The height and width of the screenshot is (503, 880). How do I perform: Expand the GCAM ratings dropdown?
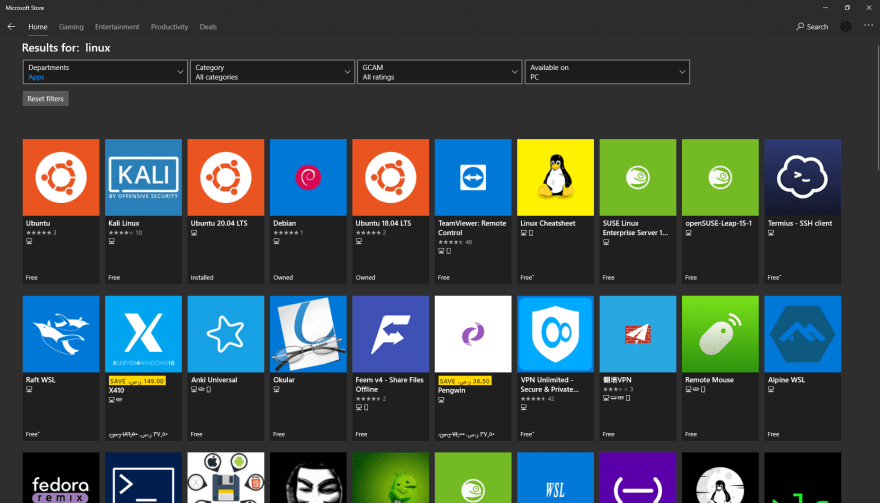(x=439, y=72)
